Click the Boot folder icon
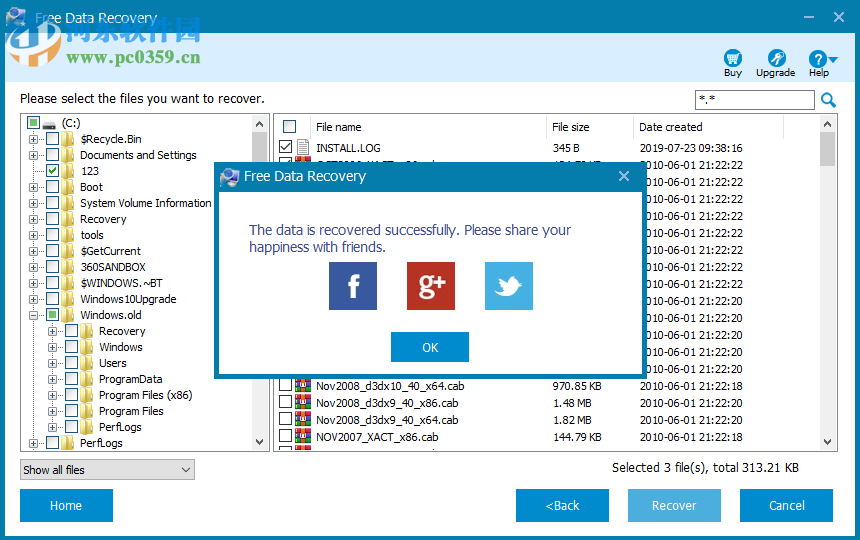 click(68, 187)
